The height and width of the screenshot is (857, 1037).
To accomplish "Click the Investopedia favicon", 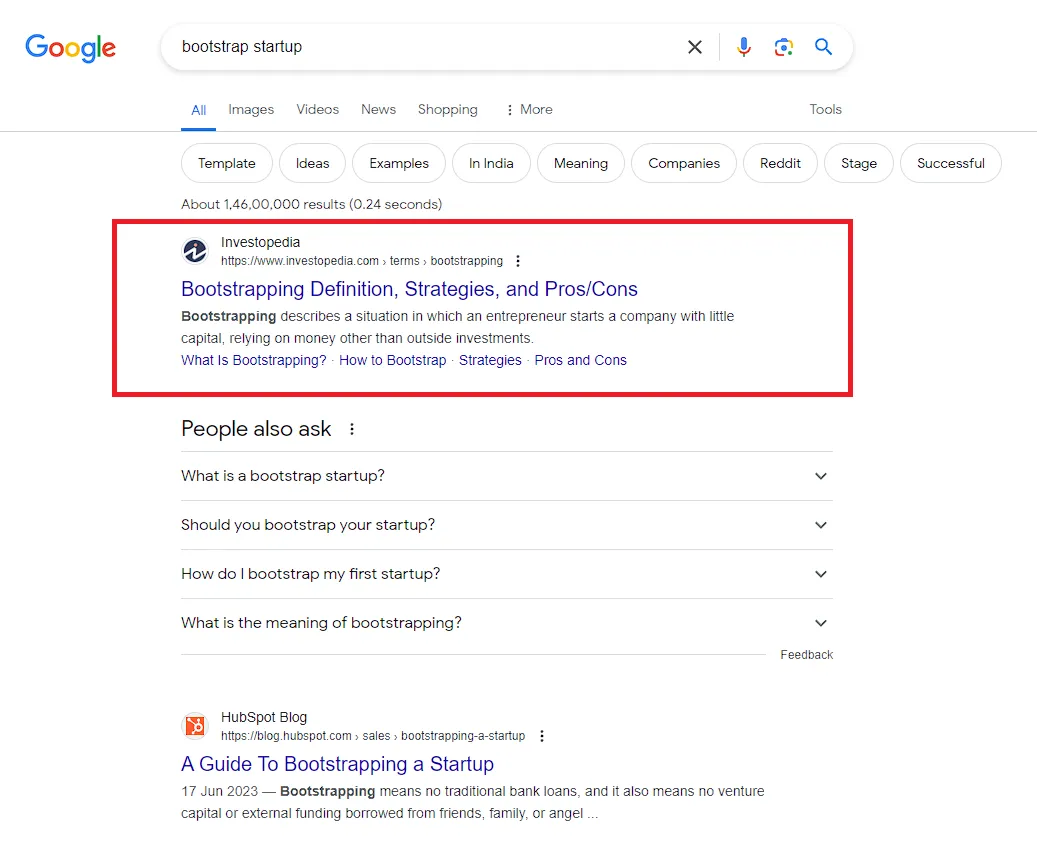I will coord(195,251).
